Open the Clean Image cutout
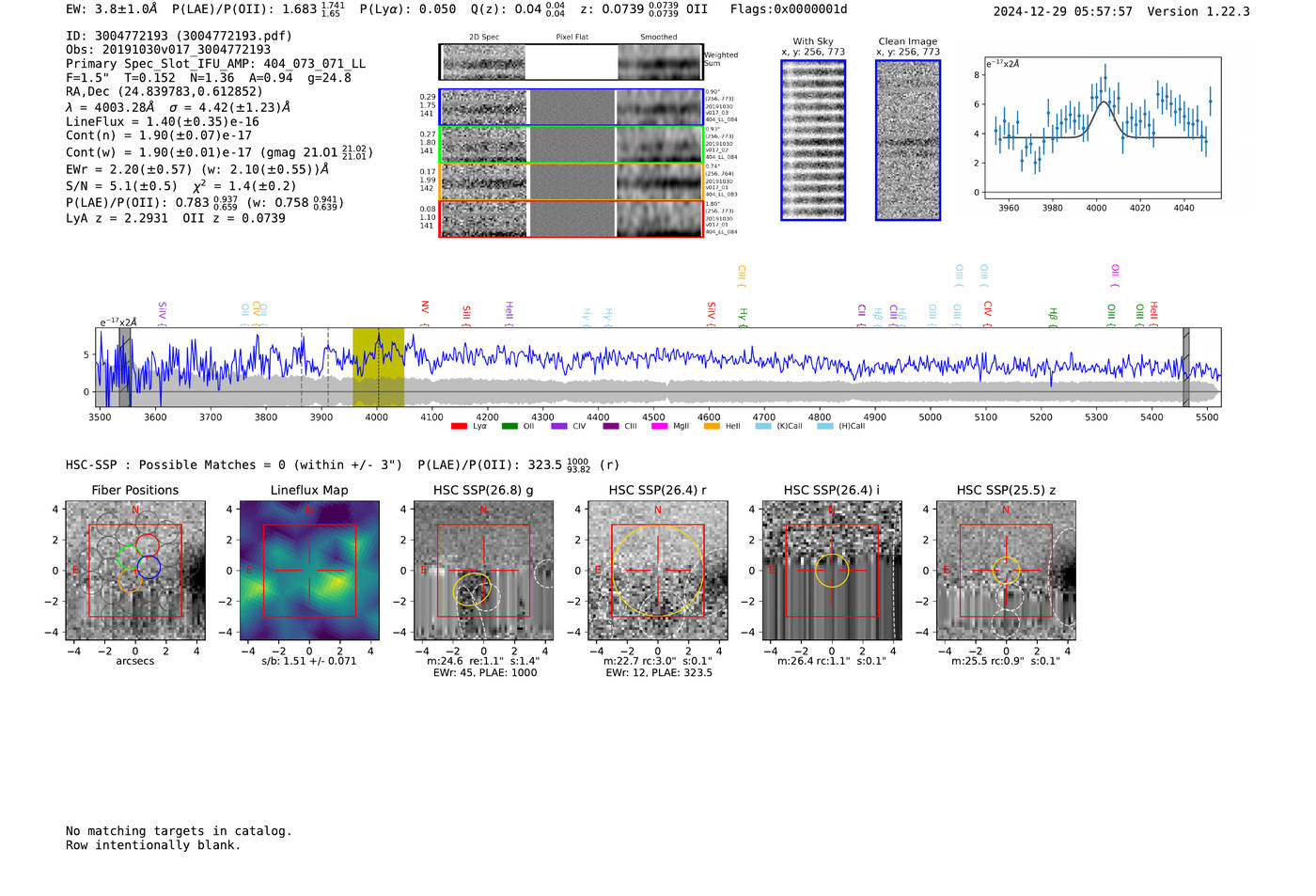 pyautogui.click(x=908, y=140)
